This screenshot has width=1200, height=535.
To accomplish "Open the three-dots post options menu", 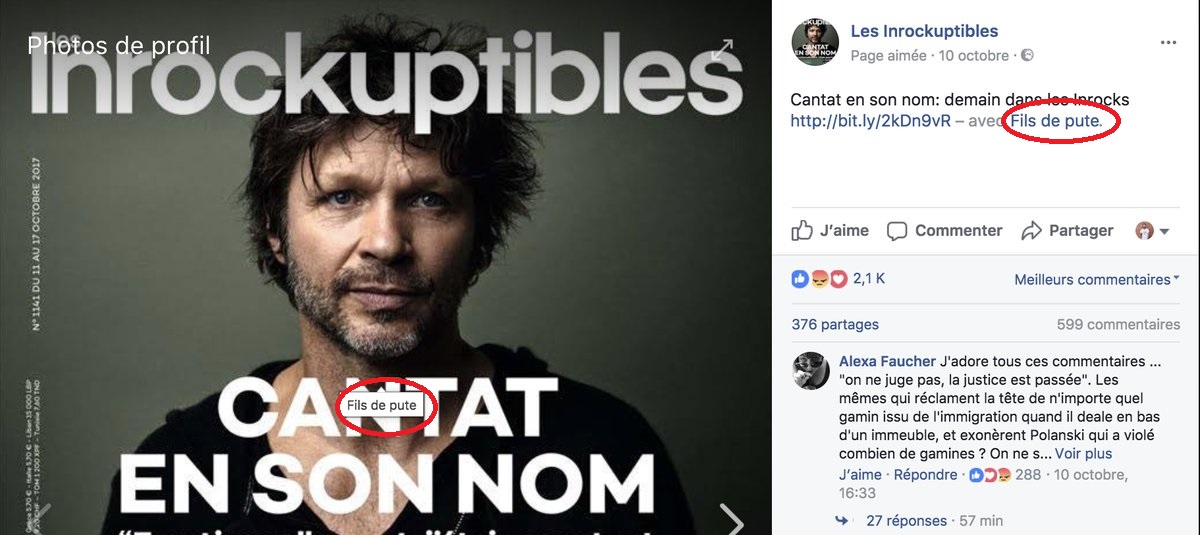I will [1168, 43].
